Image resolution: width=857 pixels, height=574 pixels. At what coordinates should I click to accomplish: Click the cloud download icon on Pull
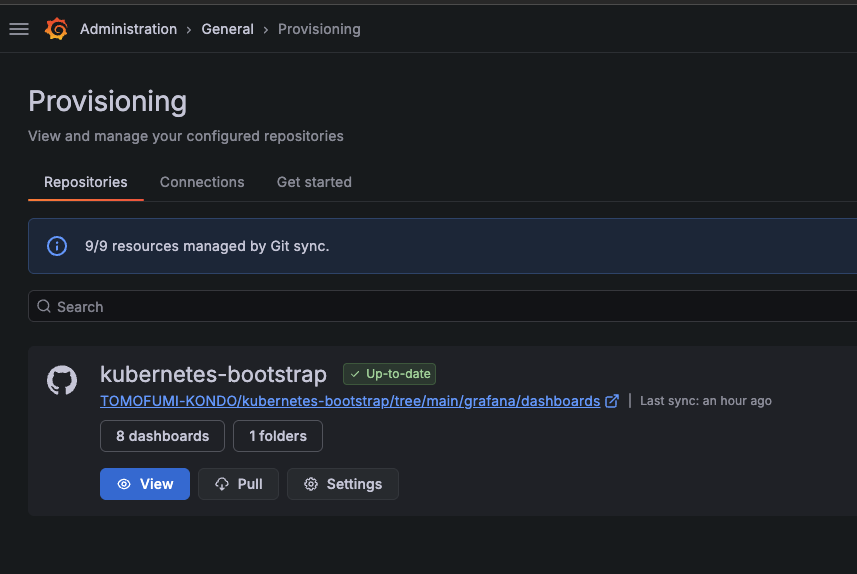click(222, 484)
